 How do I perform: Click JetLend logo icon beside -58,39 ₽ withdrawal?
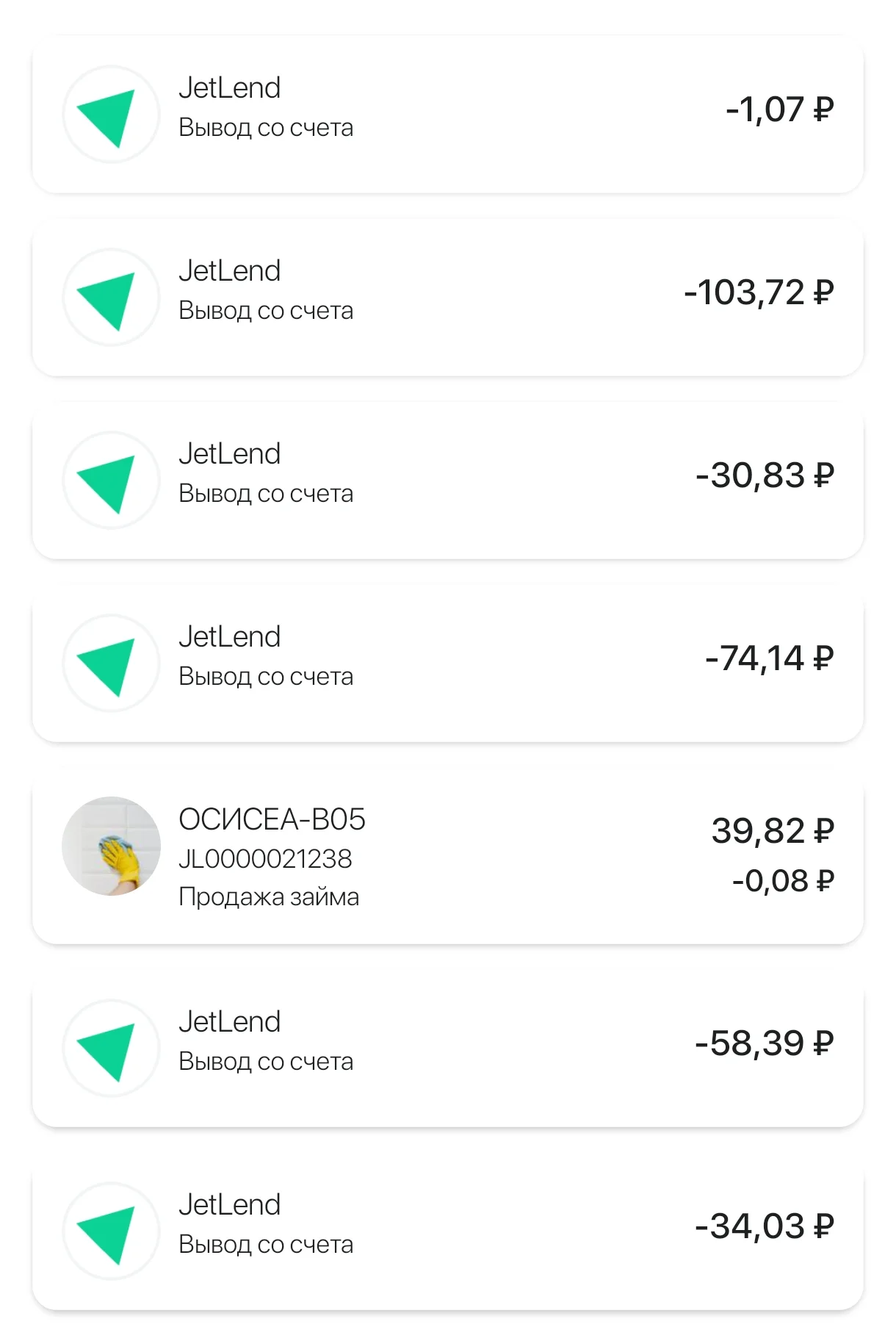(111, 1049)
